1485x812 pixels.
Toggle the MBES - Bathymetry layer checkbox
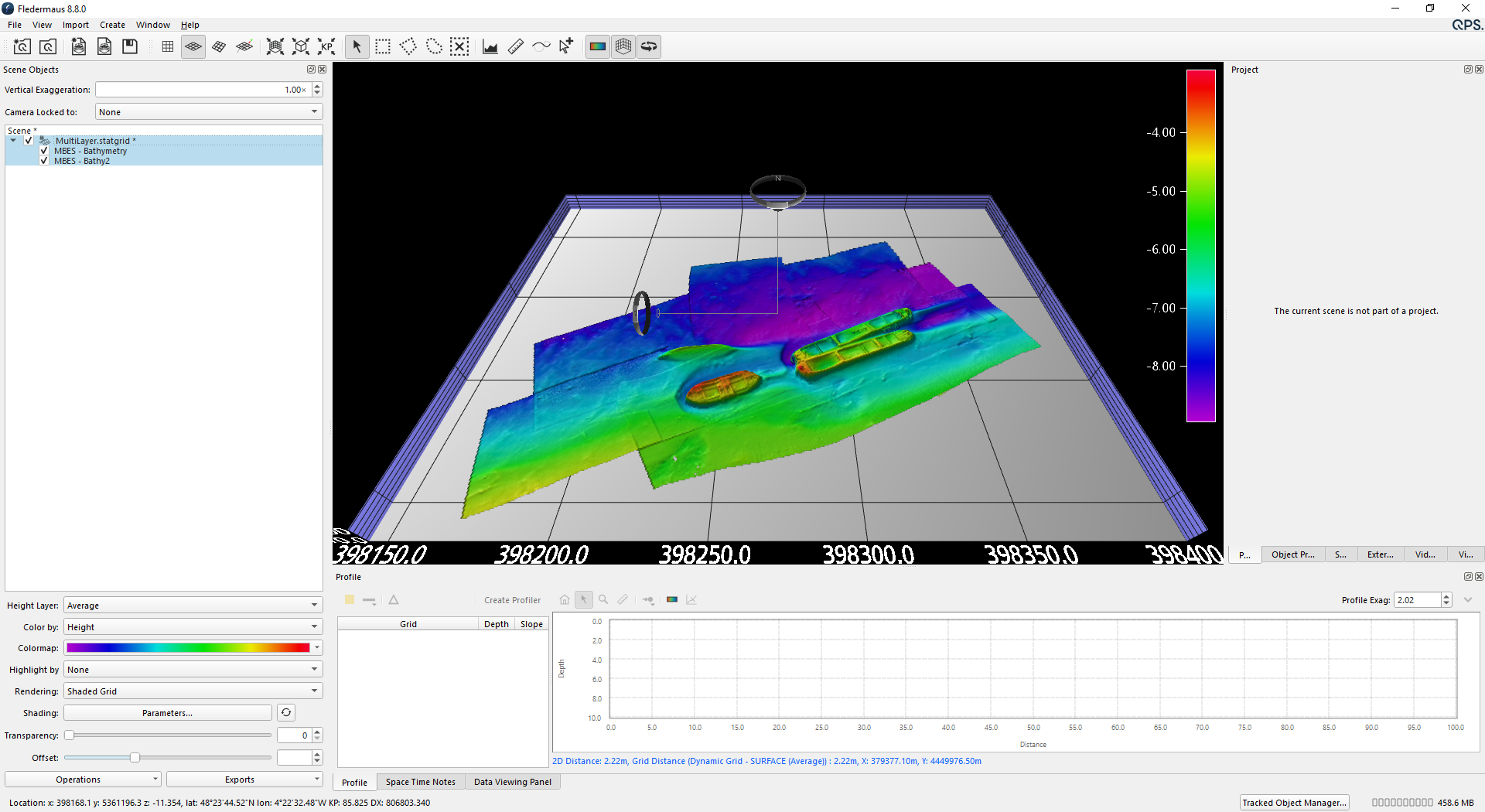tap(44, 151)
